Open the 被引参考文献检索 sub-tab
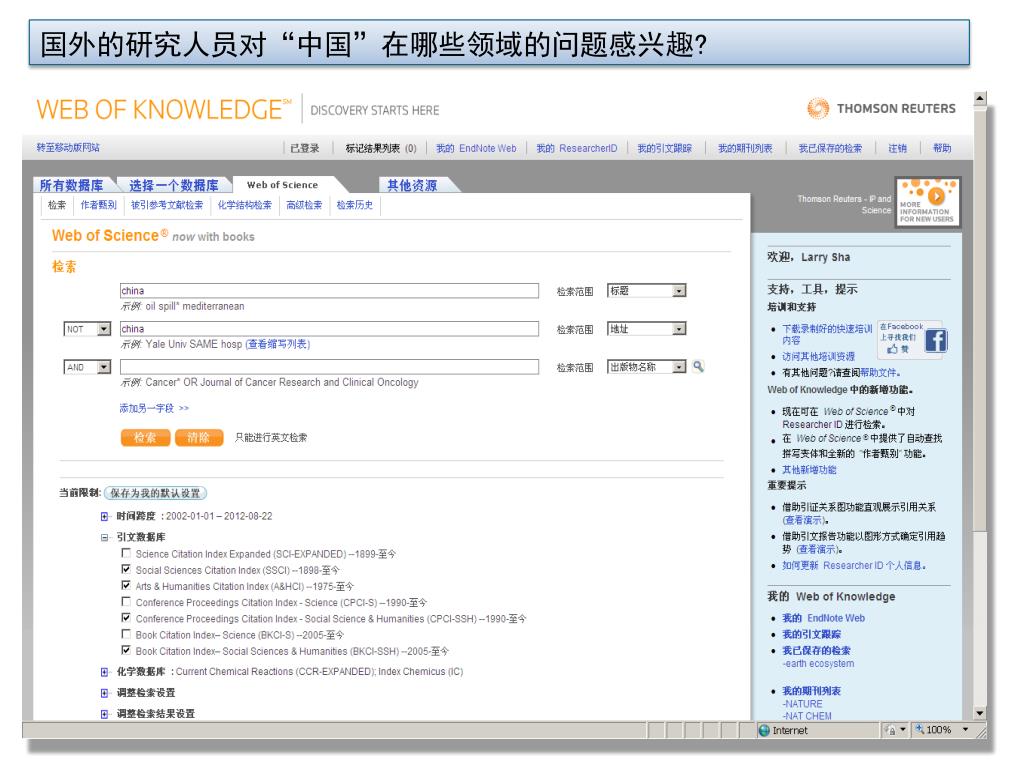The image size is (1024, 768). [x=167, y=205]
